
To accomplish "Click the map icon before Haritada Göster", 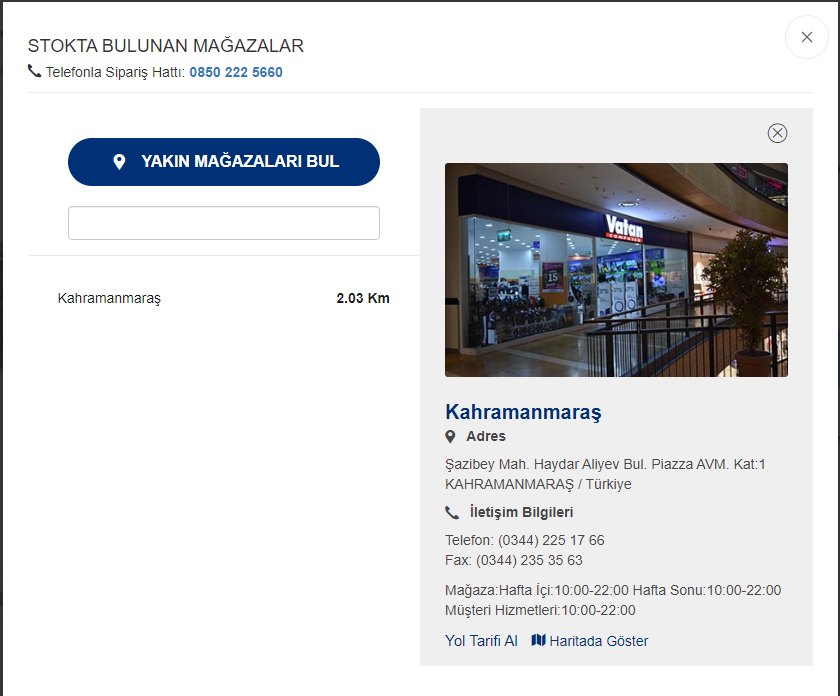I will click(x=538, y=641).
